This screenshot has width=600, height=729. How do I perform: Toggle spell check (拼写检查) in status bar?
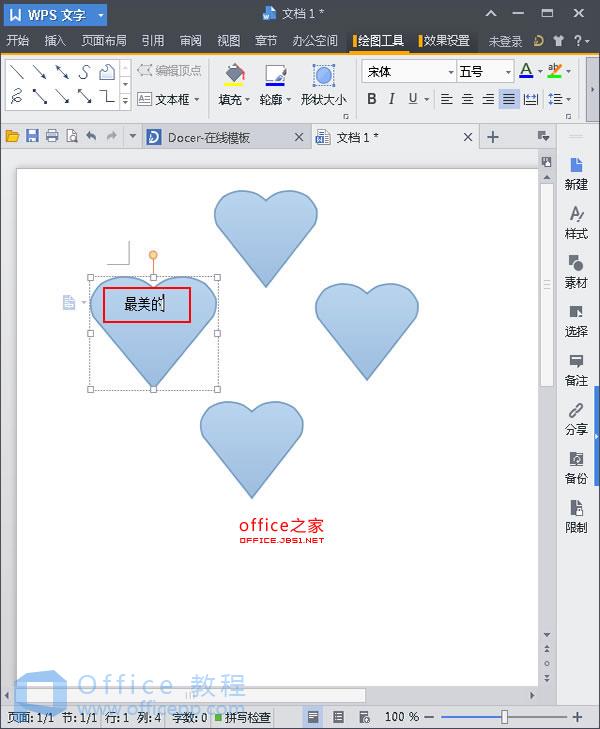[243, 717]
